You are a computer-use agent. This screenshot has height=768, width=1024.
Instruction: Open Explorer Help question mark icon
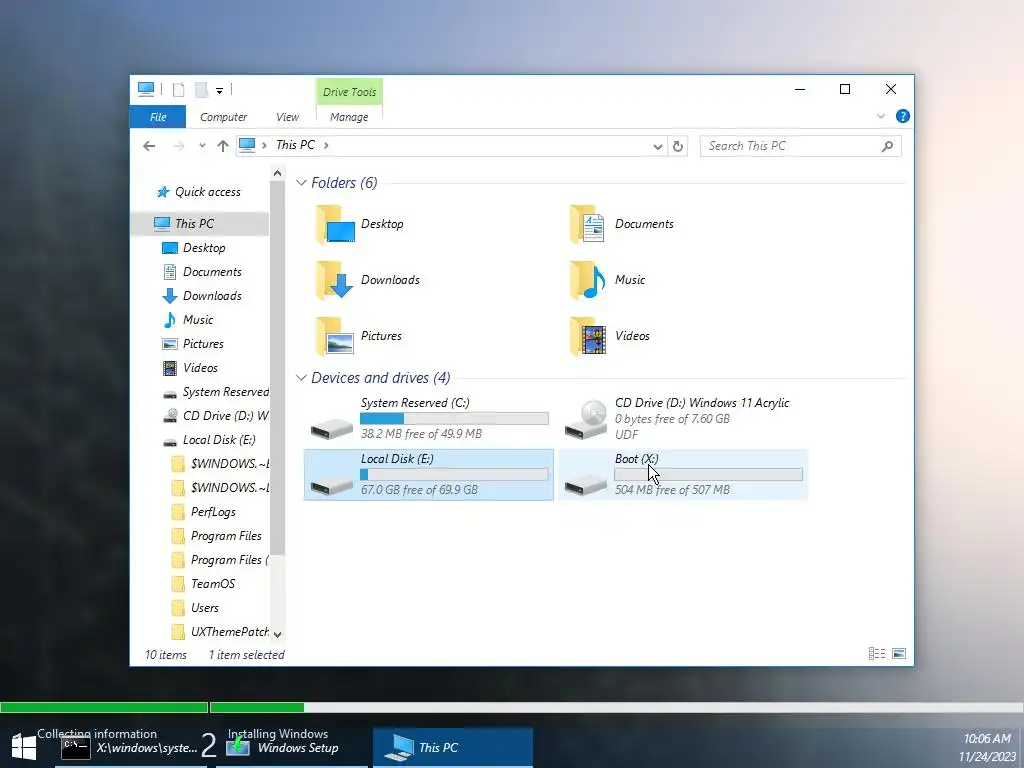pyautogui.click(x=903, y=116)
